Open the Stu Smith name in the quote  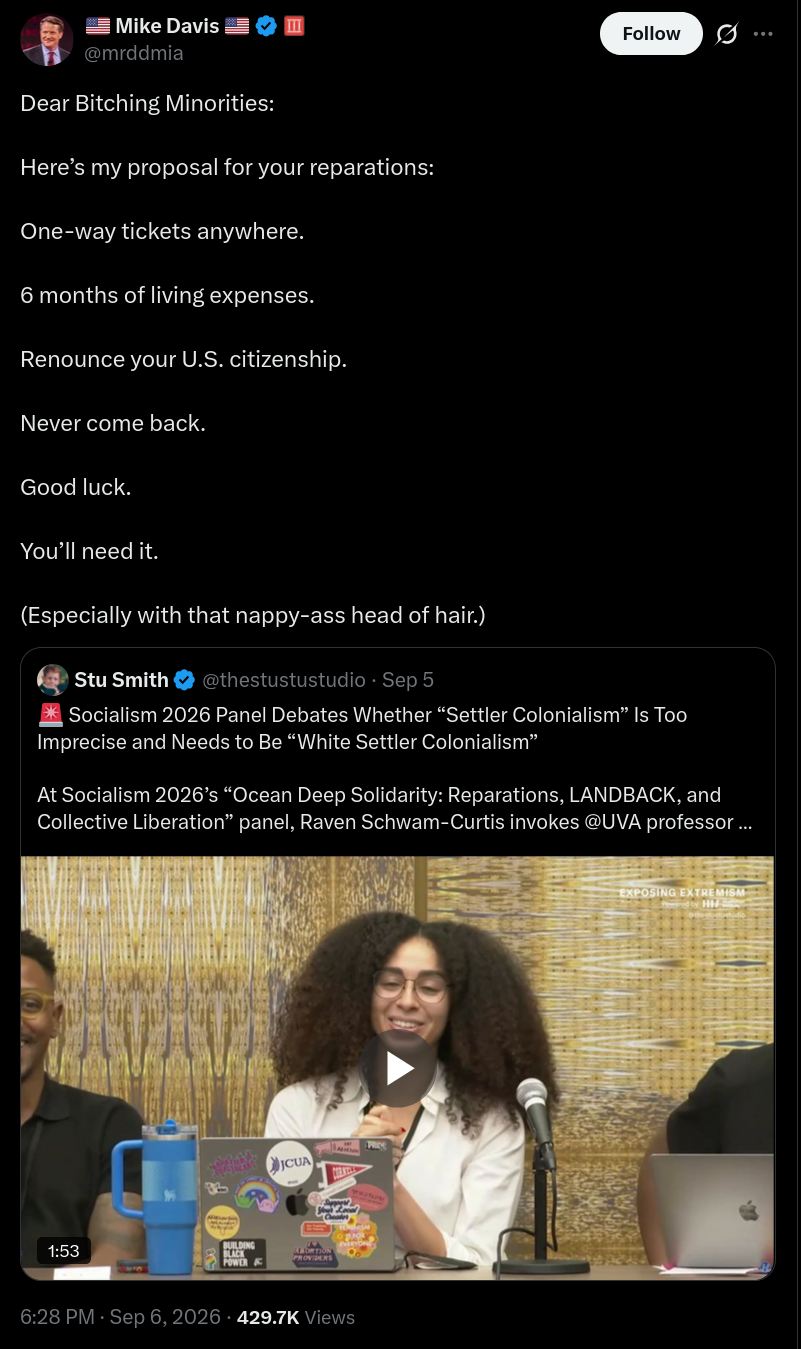coord(121,680)
